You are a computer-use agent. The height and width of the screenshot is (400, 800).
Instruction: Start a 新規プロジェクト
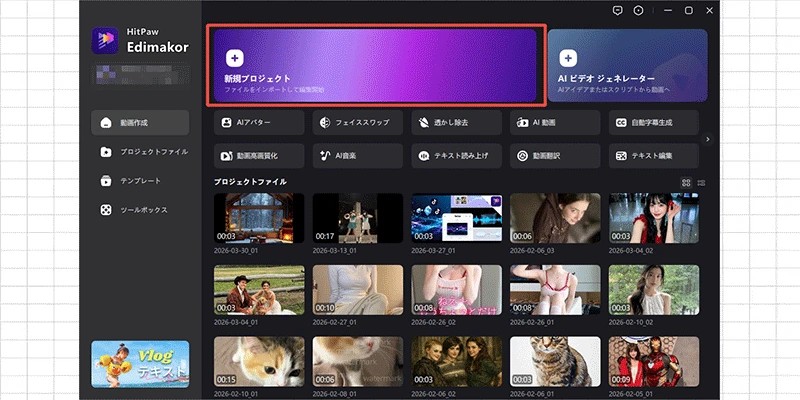[376, 65]
